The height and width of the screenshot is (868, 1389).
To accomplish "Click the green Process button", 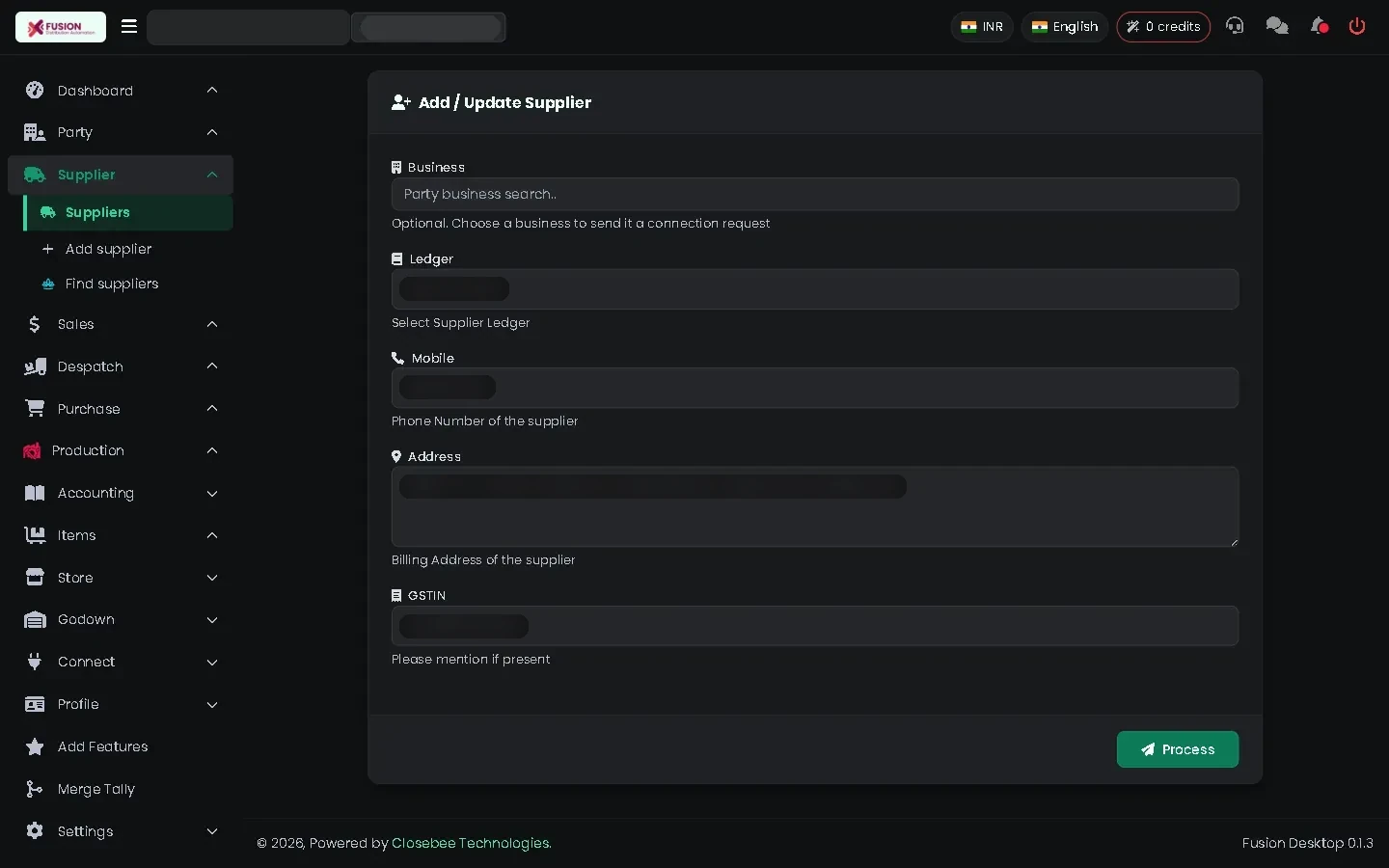I will (x=1178, y=749).
